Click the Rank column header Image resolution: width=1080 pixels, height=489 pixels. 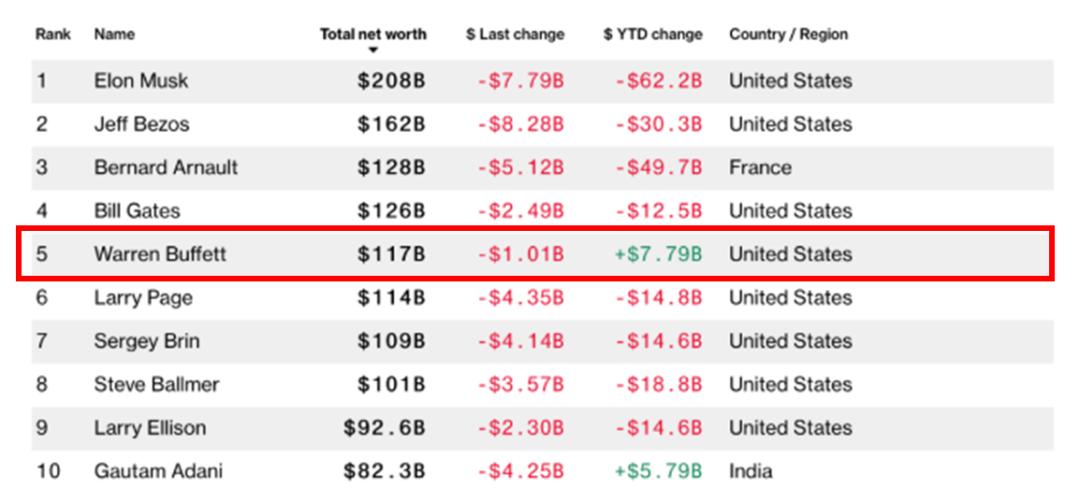53,34
